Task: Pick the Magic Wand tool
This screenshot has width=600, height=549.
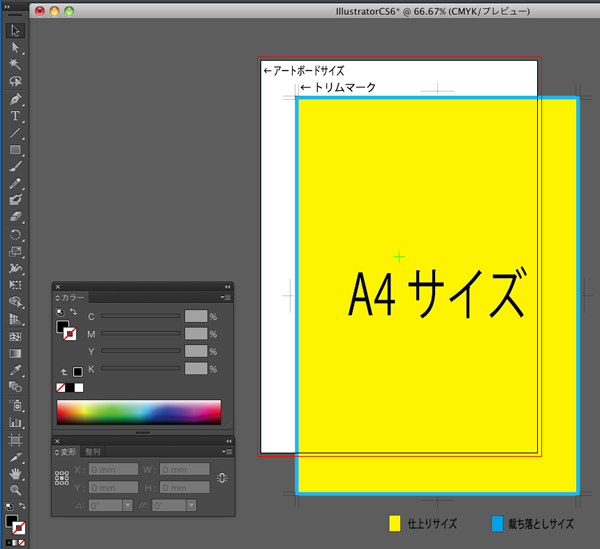Action: pos(16,65)
